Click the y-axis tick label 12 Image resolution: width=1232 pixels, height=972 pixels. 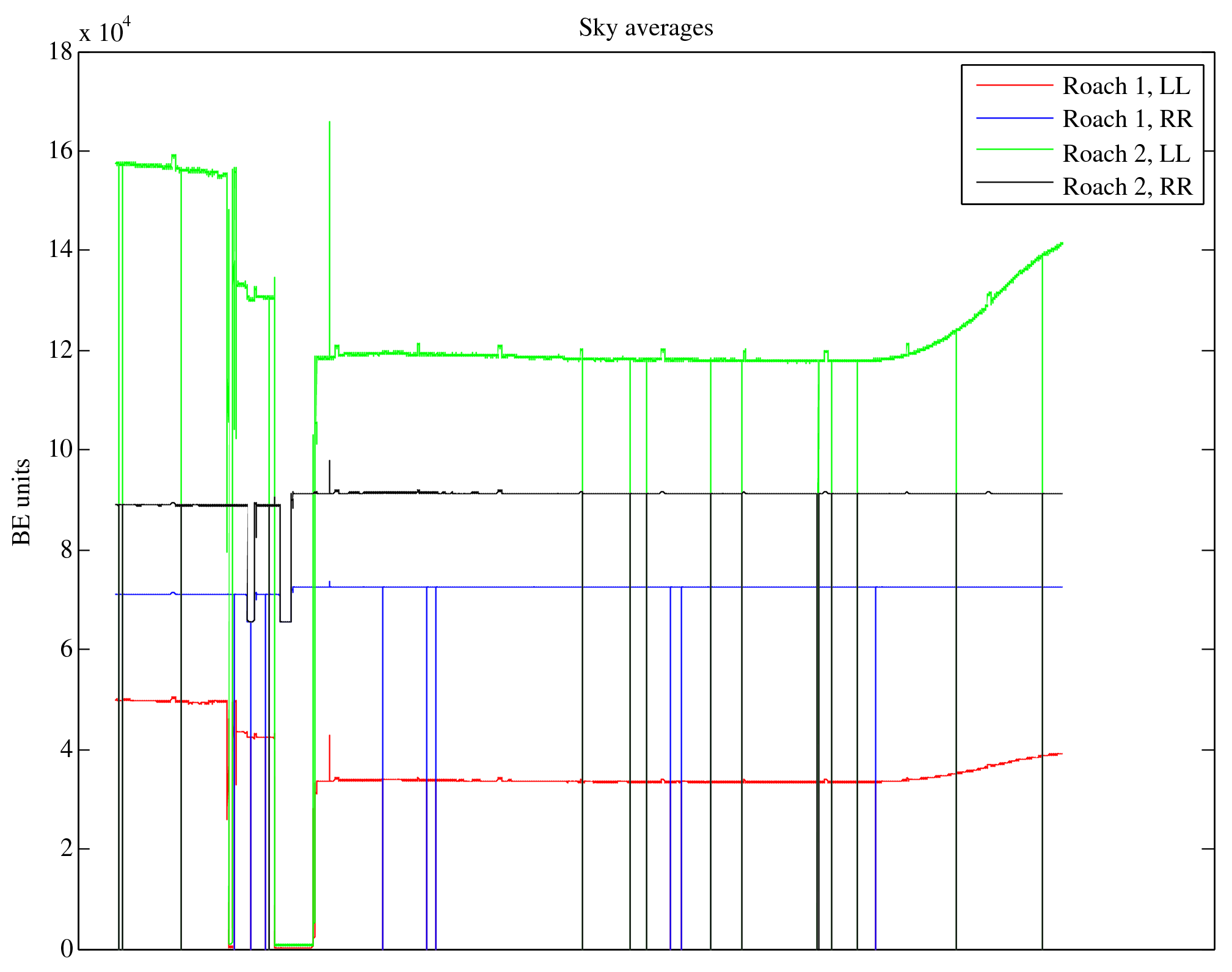pos(60,350)
